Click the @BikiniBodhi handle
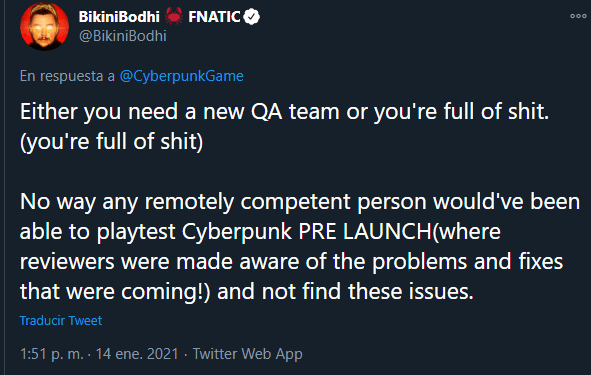 [122, 36]
